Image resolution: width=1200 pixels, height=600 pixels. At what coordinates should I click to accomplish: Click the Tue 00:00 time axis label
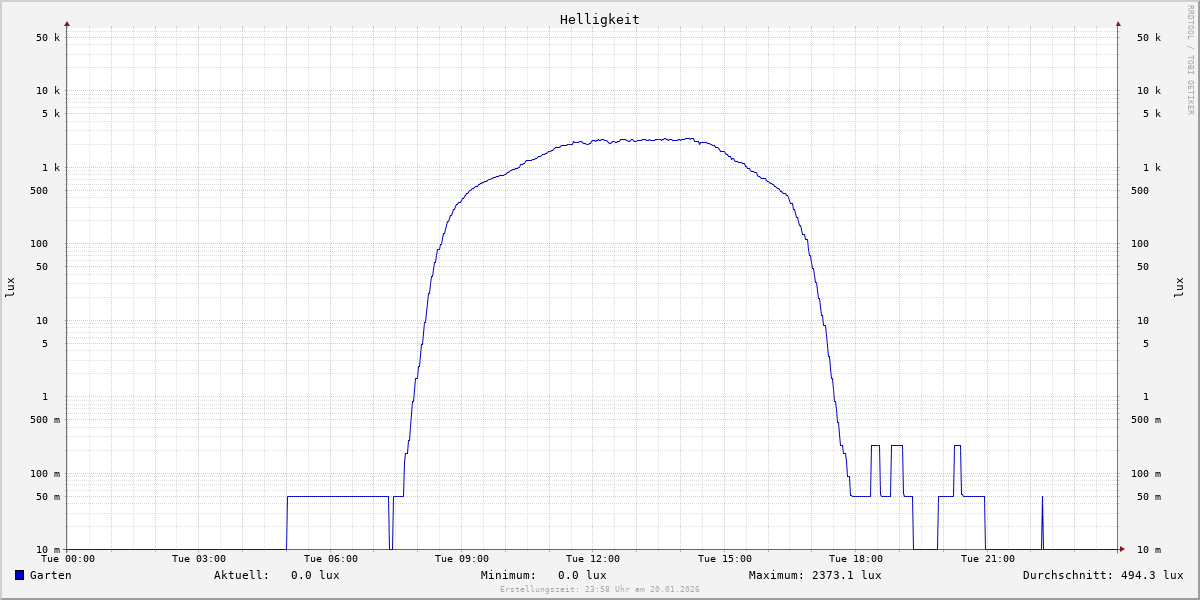(x=68, y=559)
